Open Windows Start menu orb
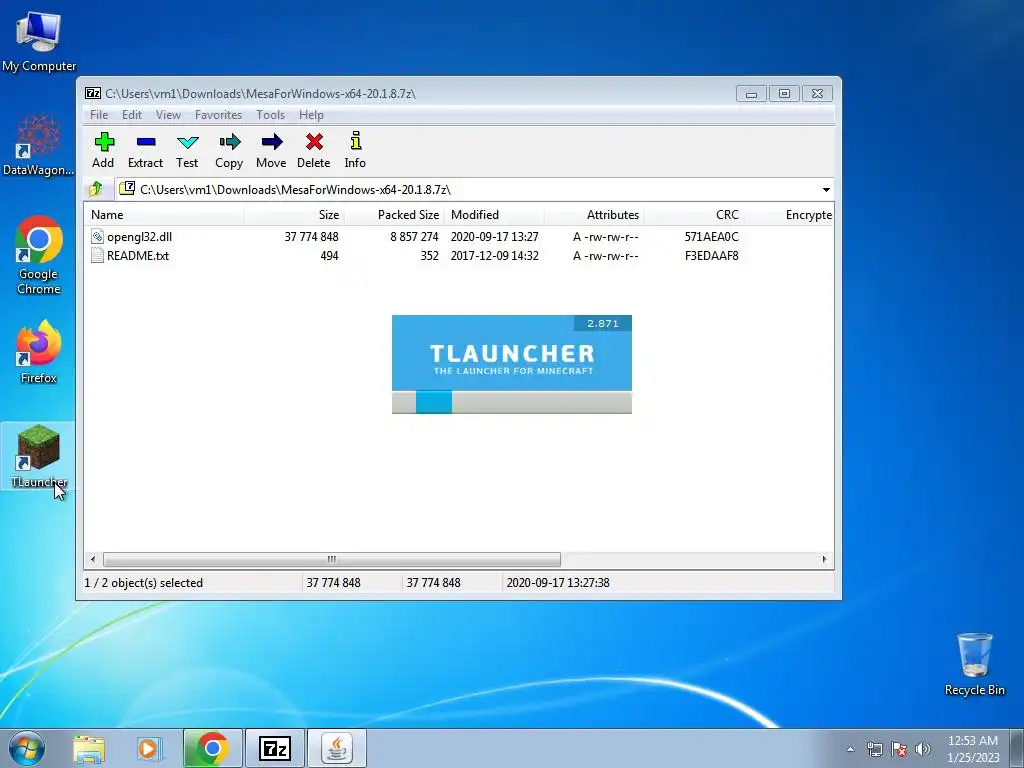 coord(27,748)
